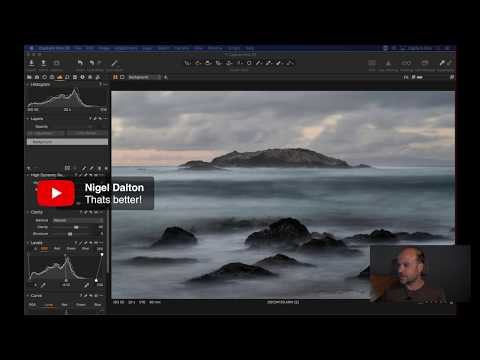Play the YouTube video
This screenshot has width=480, height=360.
pos(56,193)
